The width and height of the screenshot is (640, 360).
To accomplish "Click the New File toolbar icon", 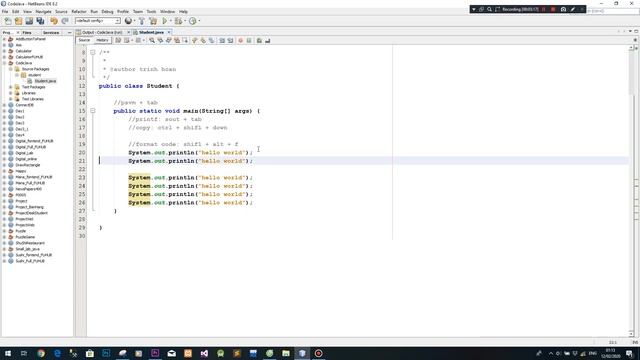I will [8, 21].
